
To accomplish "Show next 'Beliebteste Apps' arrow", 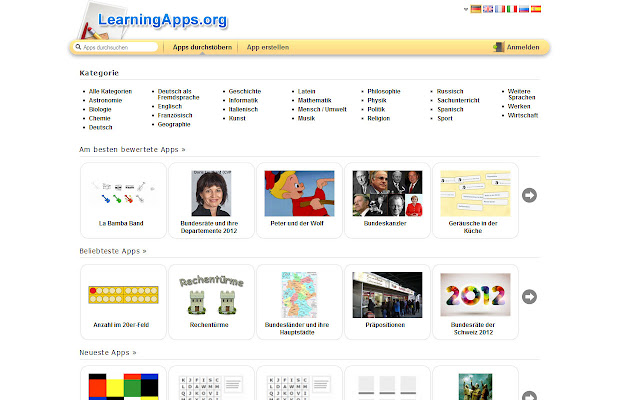I will coord(529,297).
